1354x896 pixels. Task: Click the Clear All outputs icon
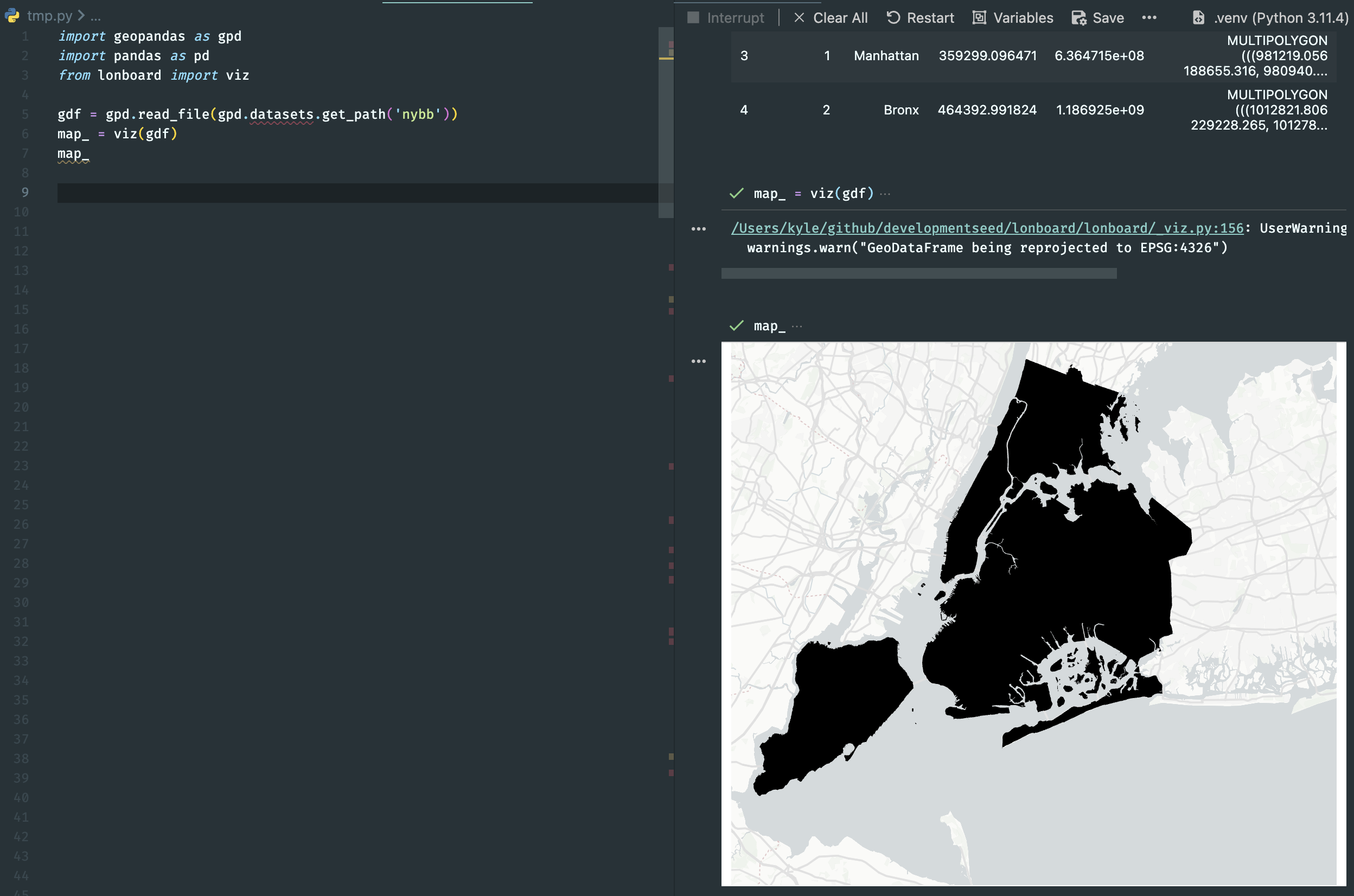[x=800, y=17]
